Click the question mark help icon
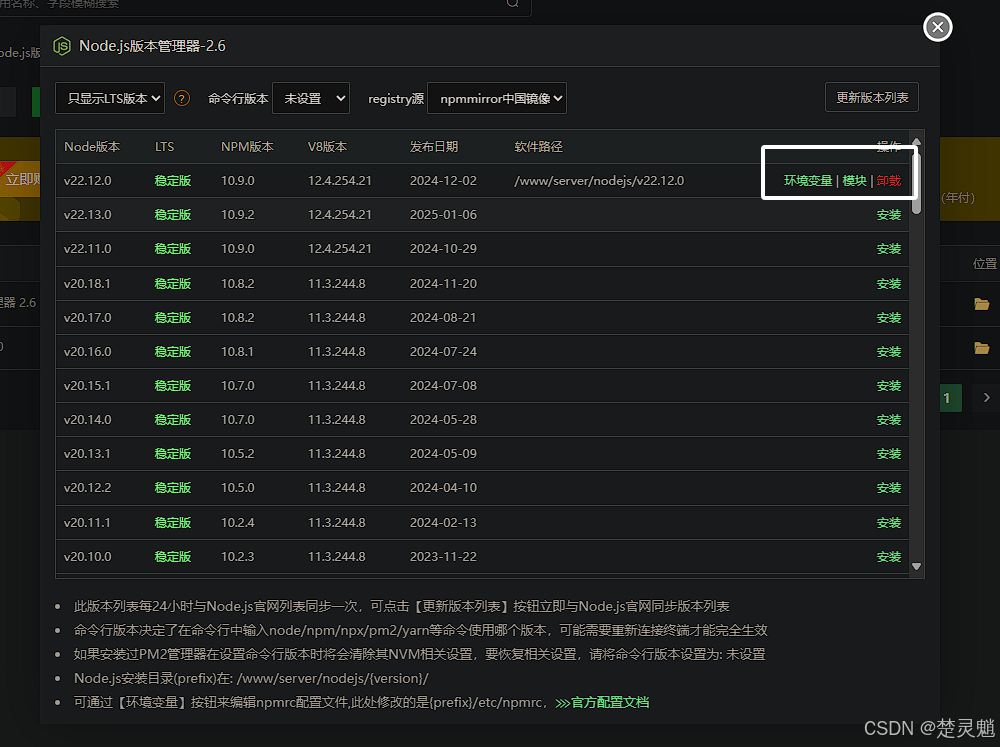This screenshot has height=747, width=1000. [182, 98]
